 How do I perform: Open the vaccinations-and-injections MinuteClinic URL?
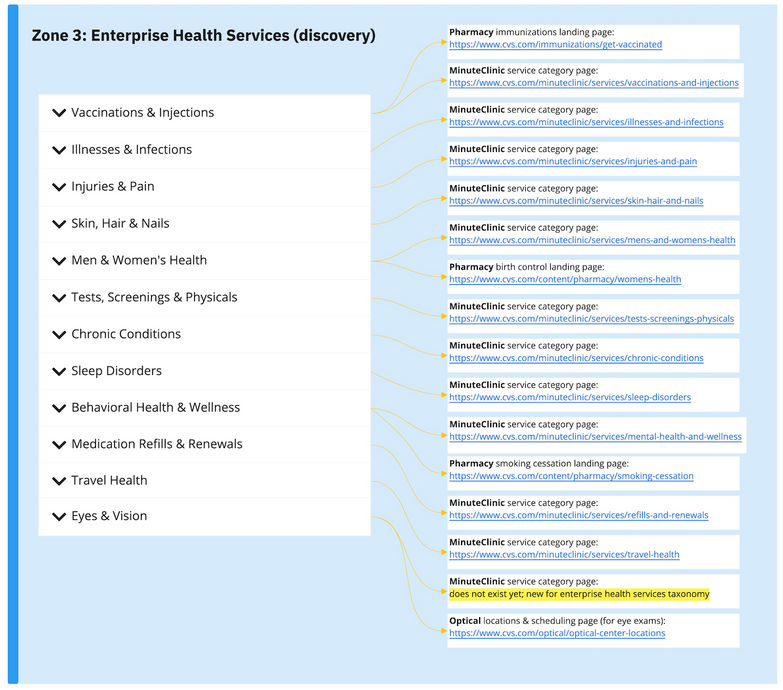coord(593,83)
